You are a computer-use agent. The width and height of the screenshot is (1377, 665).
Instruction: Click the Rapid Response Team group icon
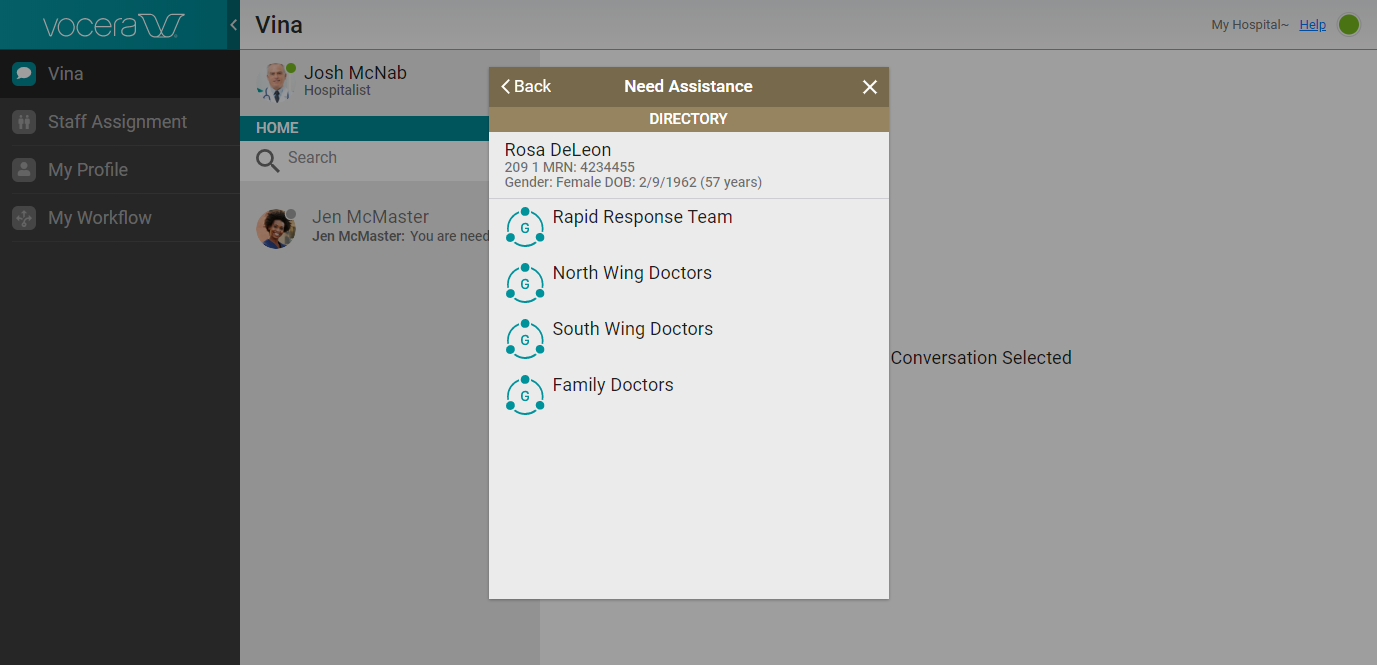525,227
